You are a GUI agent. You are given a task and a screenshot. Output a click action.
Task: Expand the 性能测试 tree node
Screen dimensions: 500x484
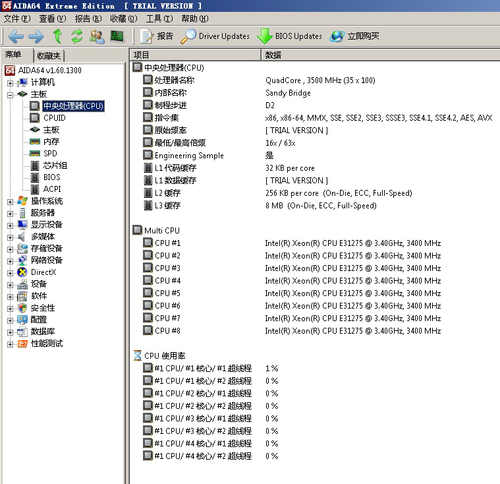(x=10, y=344)
